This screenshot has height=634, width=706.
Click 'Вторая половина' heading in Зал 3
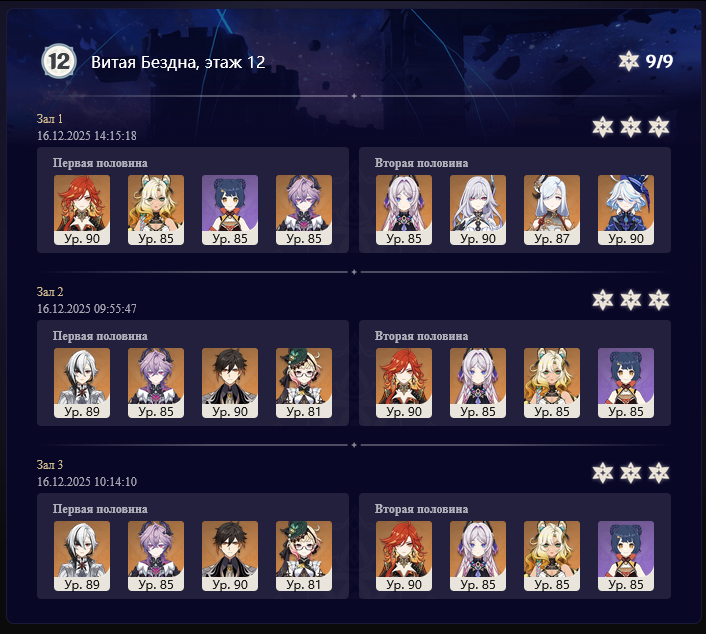pyautogui.click(x=421, y=509)
